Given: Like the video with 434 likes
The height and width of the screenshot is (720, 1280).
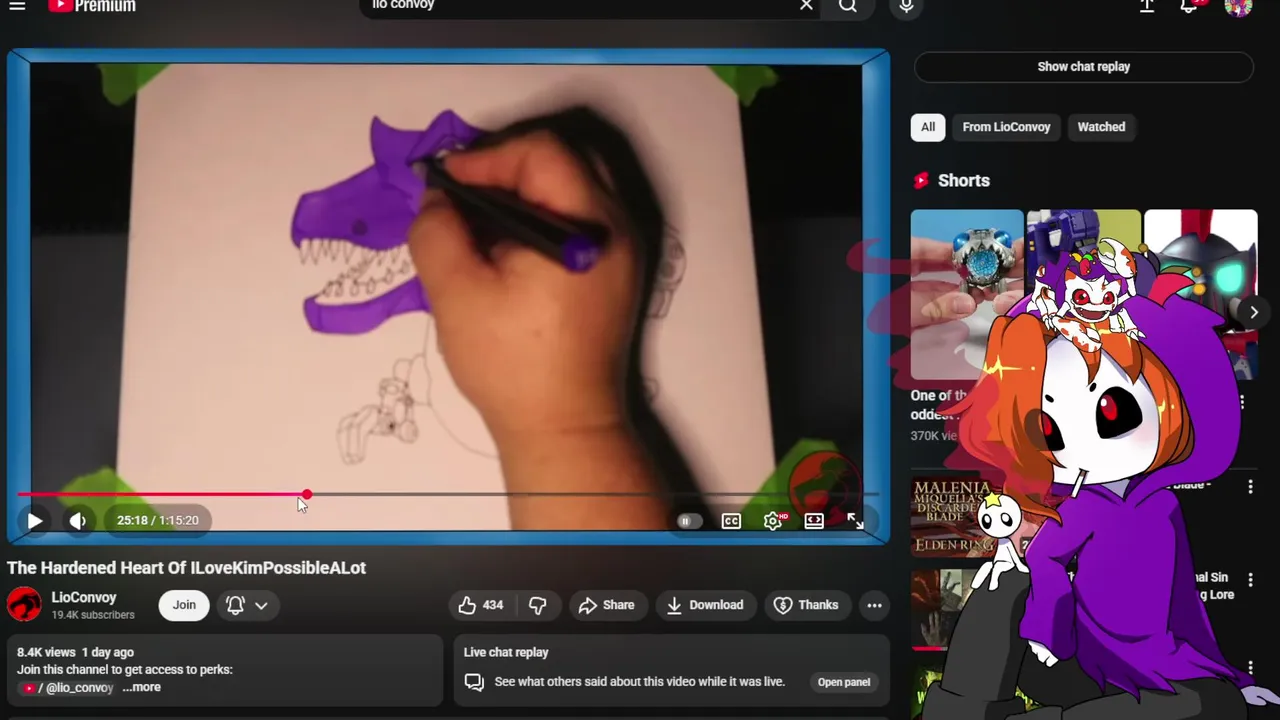Looking at the screenshot, I should click(481, 605).
